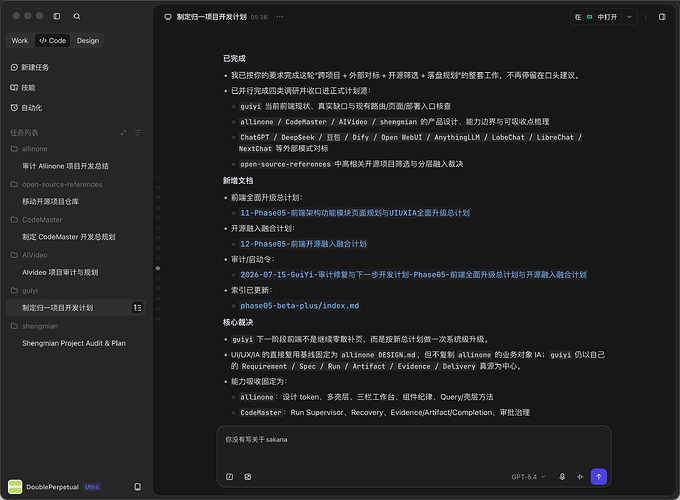Click the highlighted dot in the message scroll markers
The height and width of the screenshot is (500, 680).
158,268
